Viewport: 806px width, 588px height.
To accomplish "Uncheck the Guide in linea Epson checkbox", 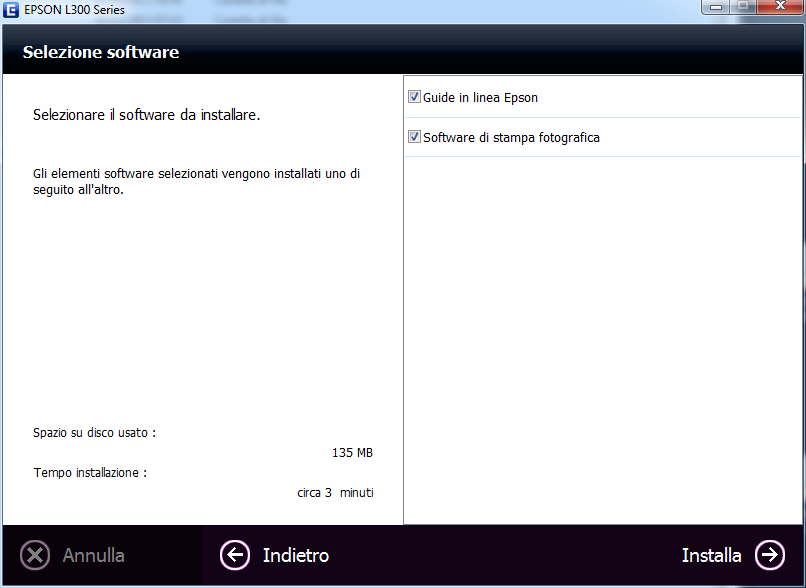I will point(414,98).
